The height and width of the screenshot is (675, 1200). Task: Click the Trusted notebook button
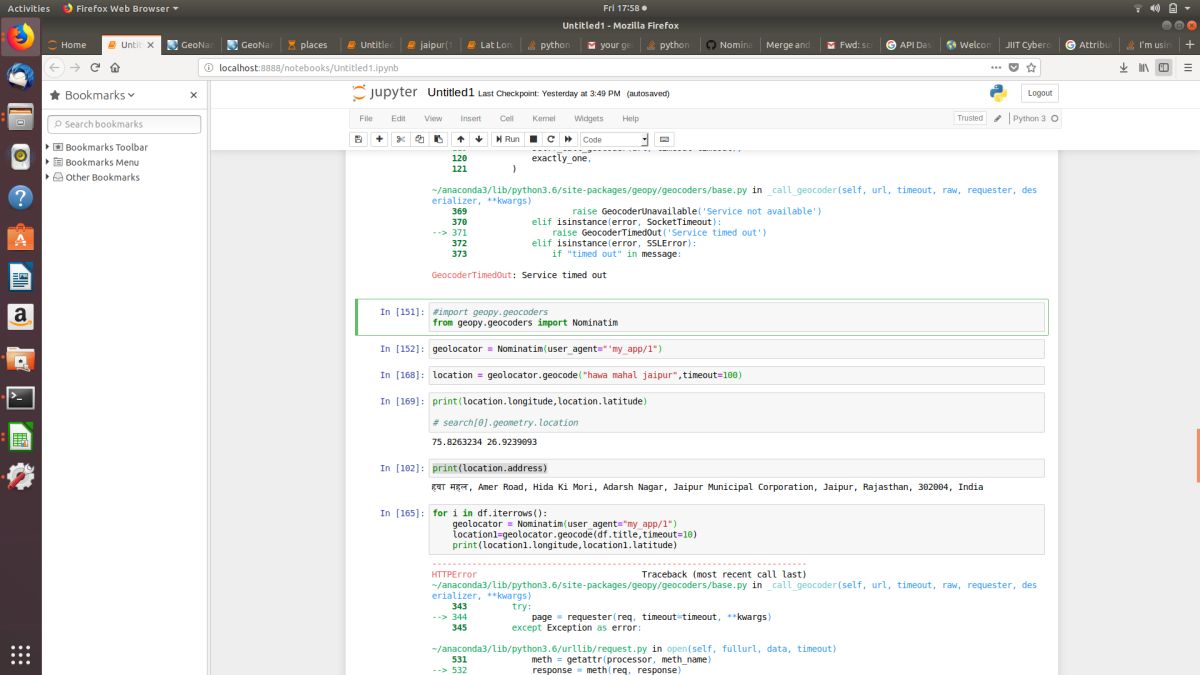970,118
